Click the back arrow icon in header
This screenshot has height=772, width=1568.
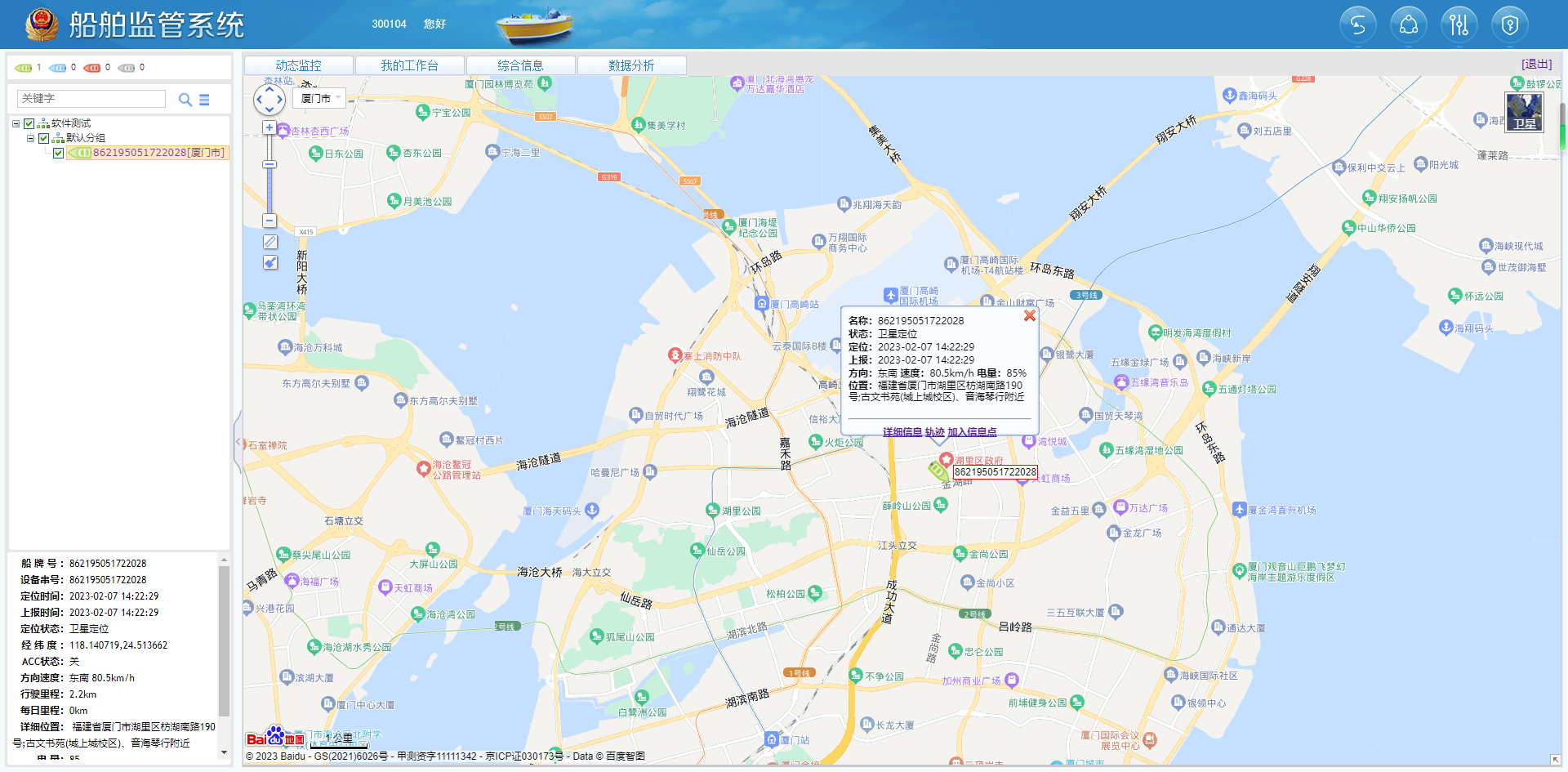(x=1357, y=25)
